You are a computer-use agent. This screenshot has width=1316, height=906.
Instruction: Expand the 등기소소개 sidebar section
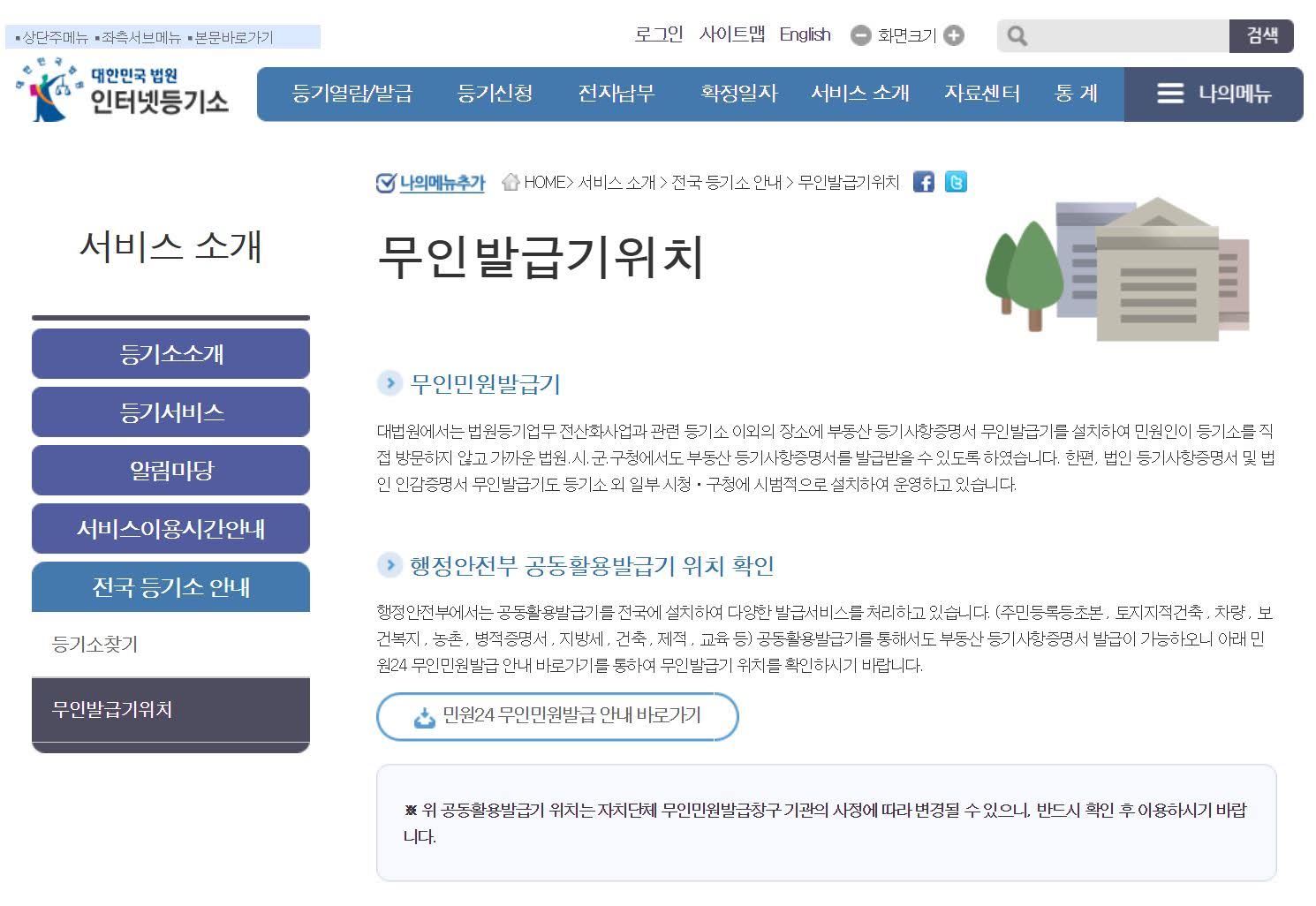click(x=171, y=354)
